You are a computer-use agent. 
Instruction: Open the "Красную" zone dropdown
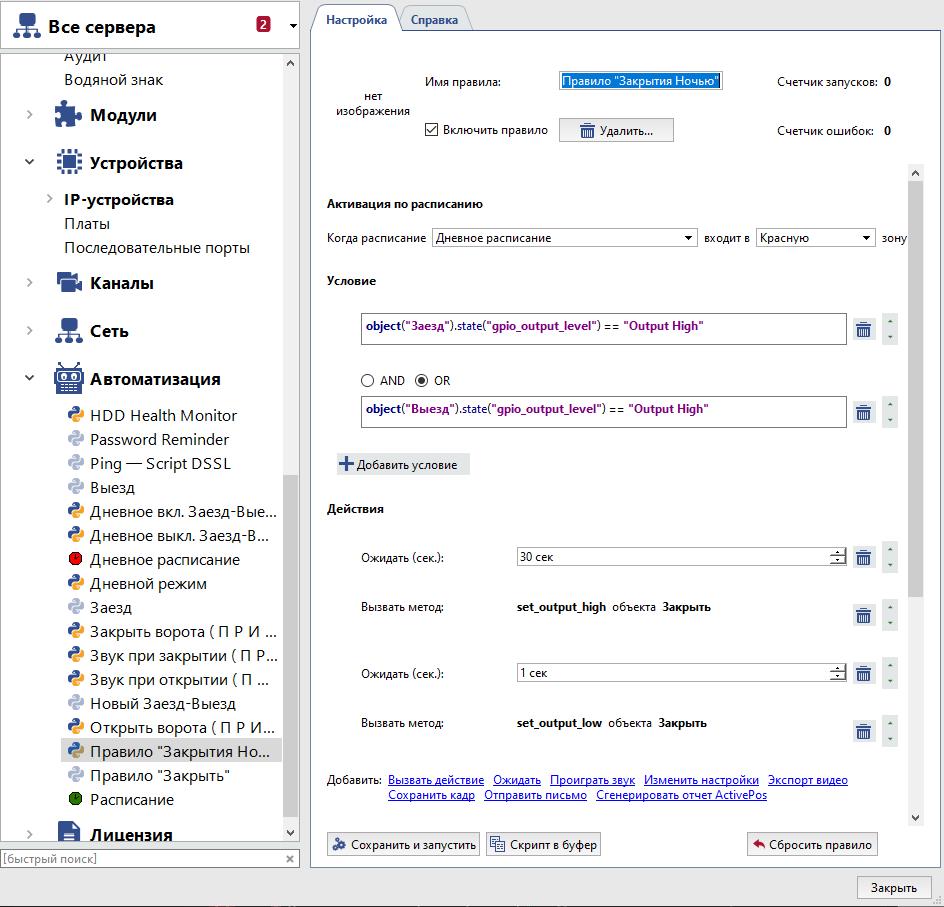815,238
